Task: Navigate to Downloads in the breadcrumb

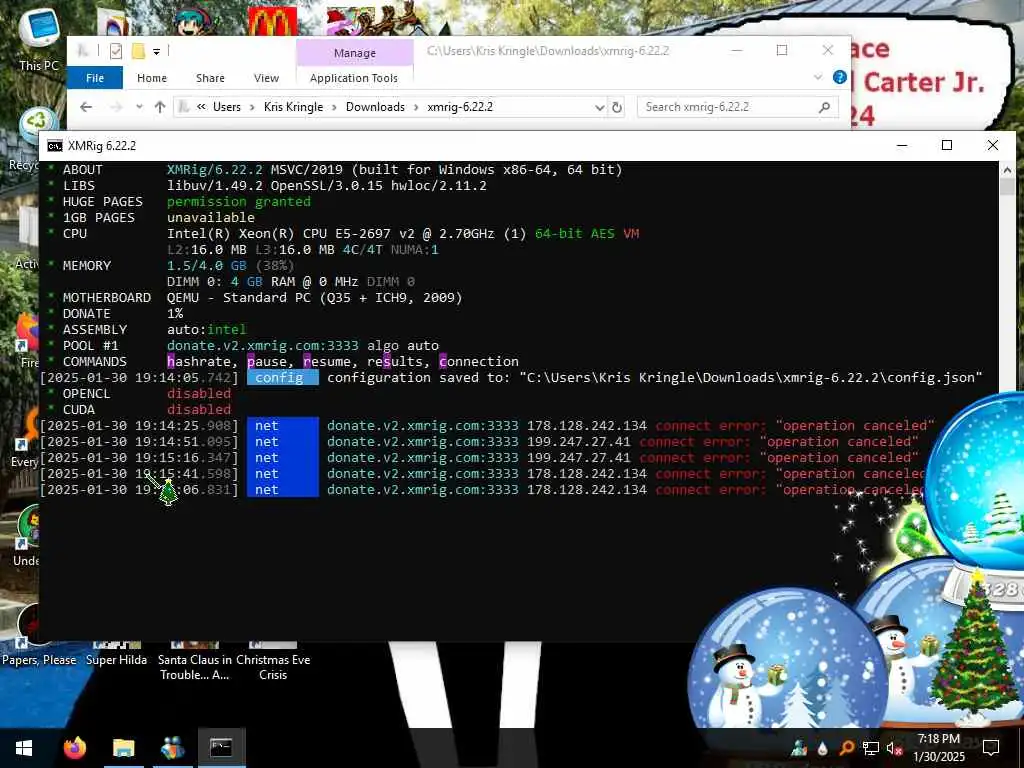Action: [376, 107]
